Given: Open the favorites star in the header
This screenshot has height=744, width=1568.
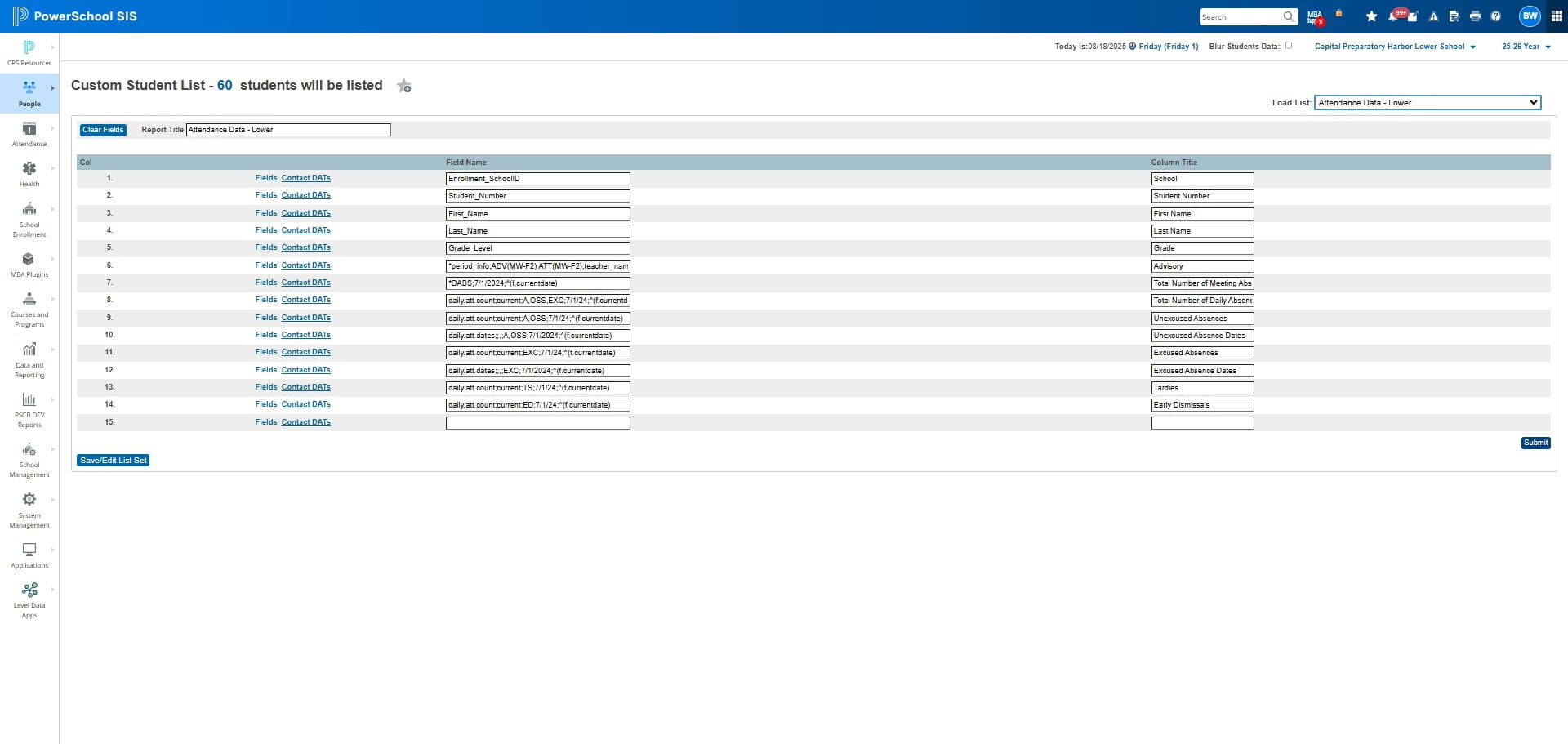Looking at the screenshot, I should (x=1371, y=16).
